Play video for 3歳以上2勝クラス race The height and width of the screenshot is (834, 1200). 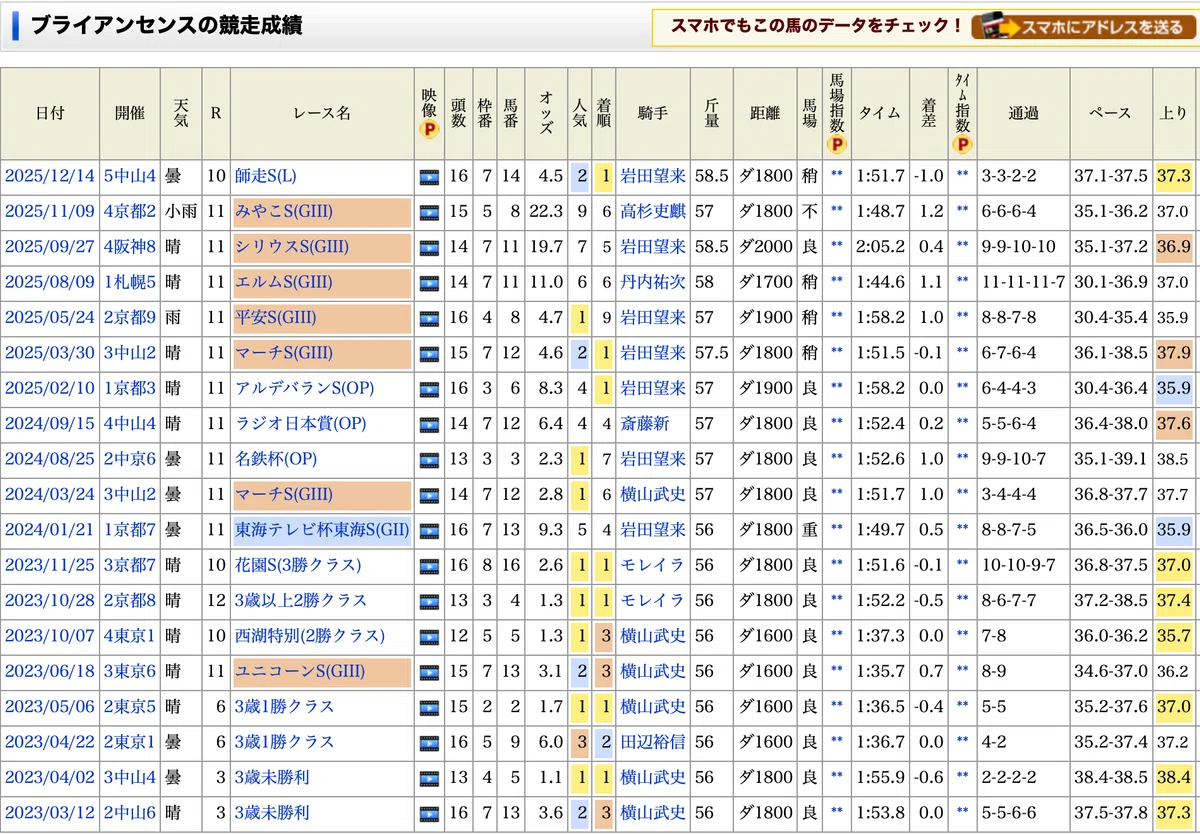click(429, 601)
